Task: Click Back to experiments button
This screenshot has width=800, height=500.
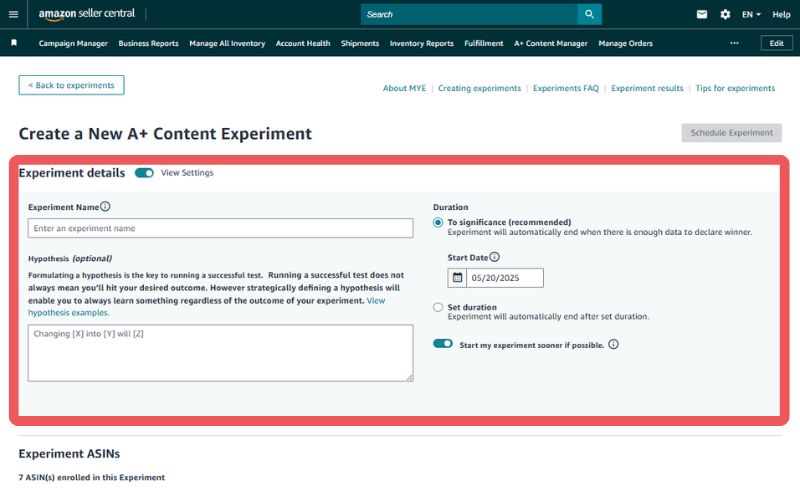Action: [x=71, y=85]
